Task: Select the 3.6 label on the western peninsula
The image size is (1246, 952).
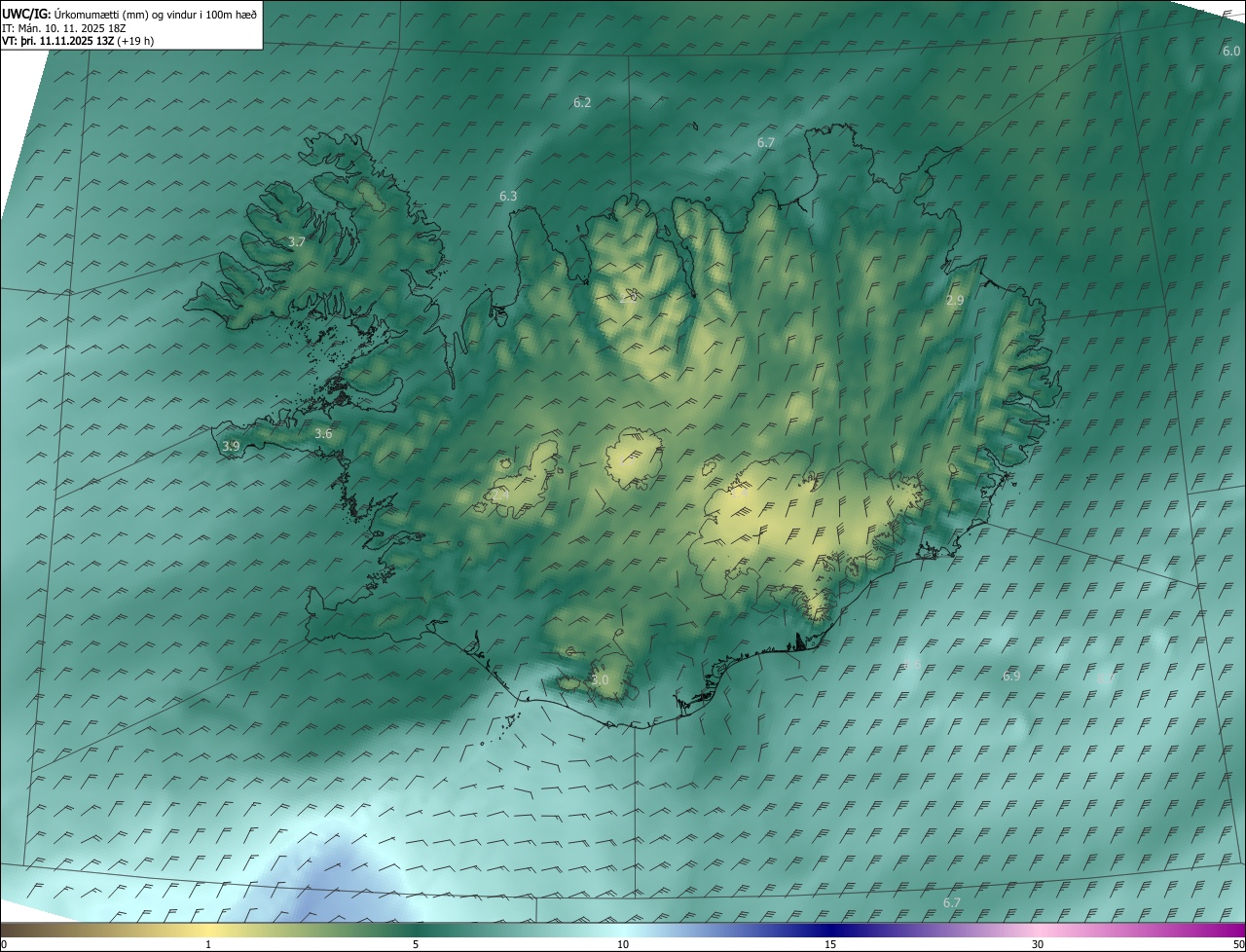Action: [323, 433]
